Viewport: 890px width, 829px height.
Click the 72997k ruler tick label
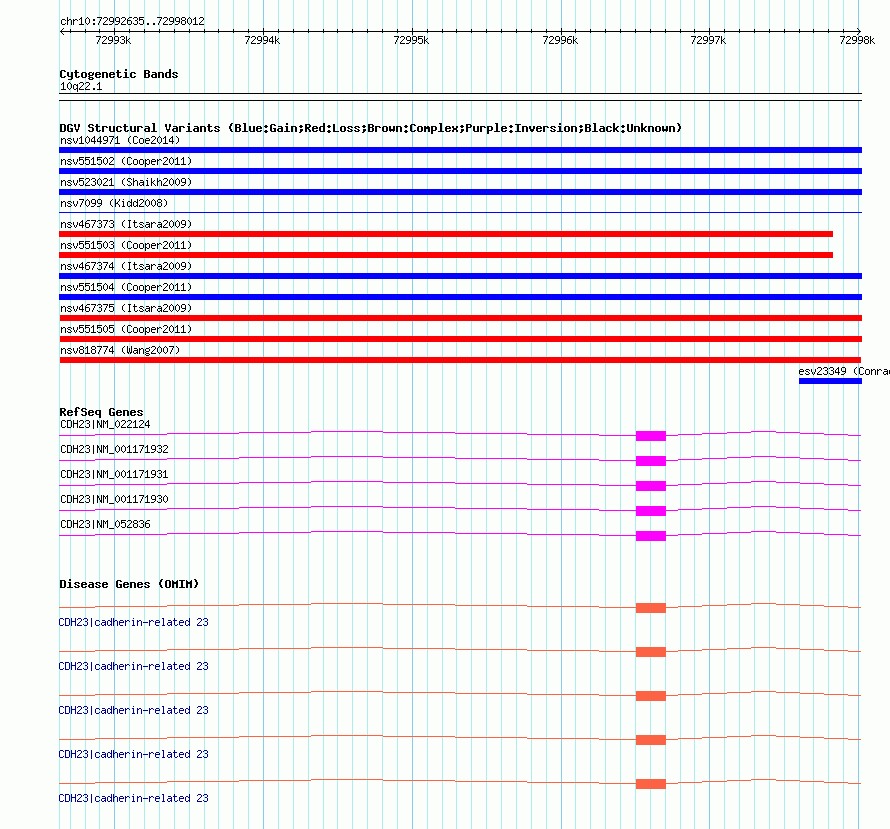click(708, 40)
